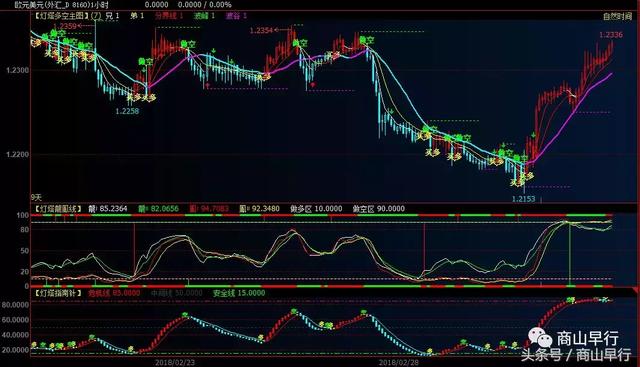Open the 自然时间 time mode selector
640x367 pixels.
tap(617, 16)
